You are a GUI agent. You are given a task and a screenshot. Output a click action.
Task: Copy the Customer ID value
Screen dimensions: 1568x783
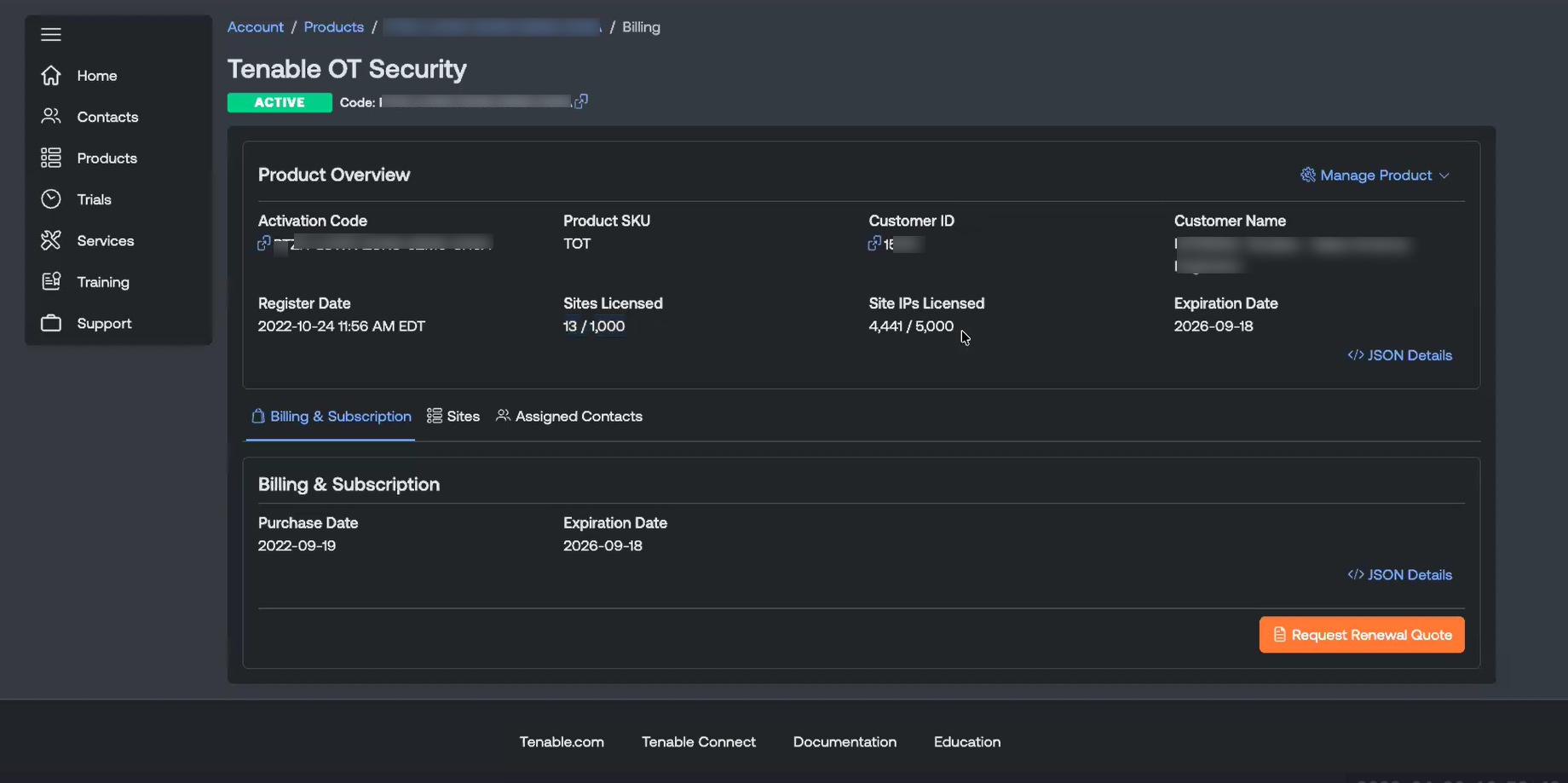click(874, 244)
